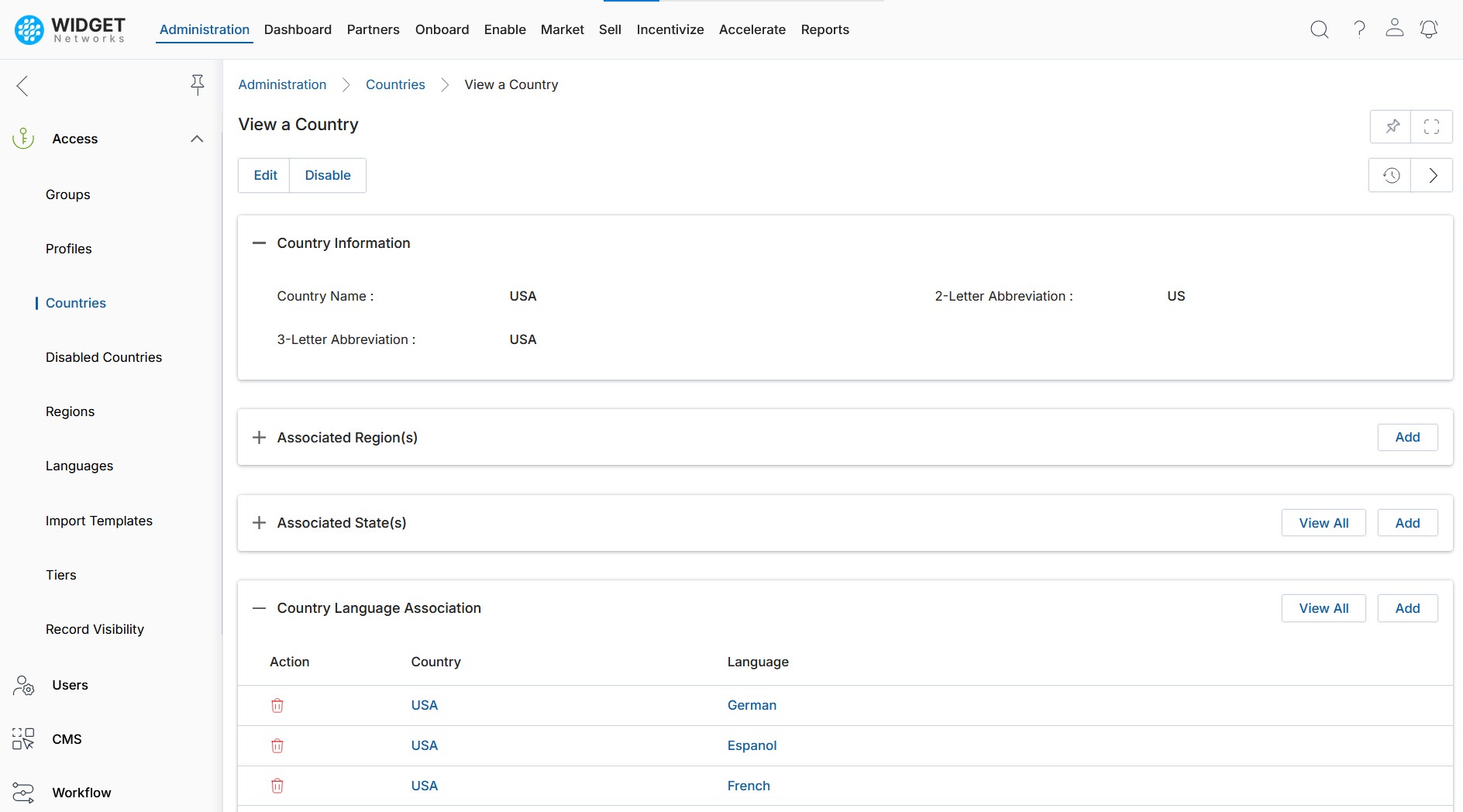Open the user profile icon

coord(1394,29)
